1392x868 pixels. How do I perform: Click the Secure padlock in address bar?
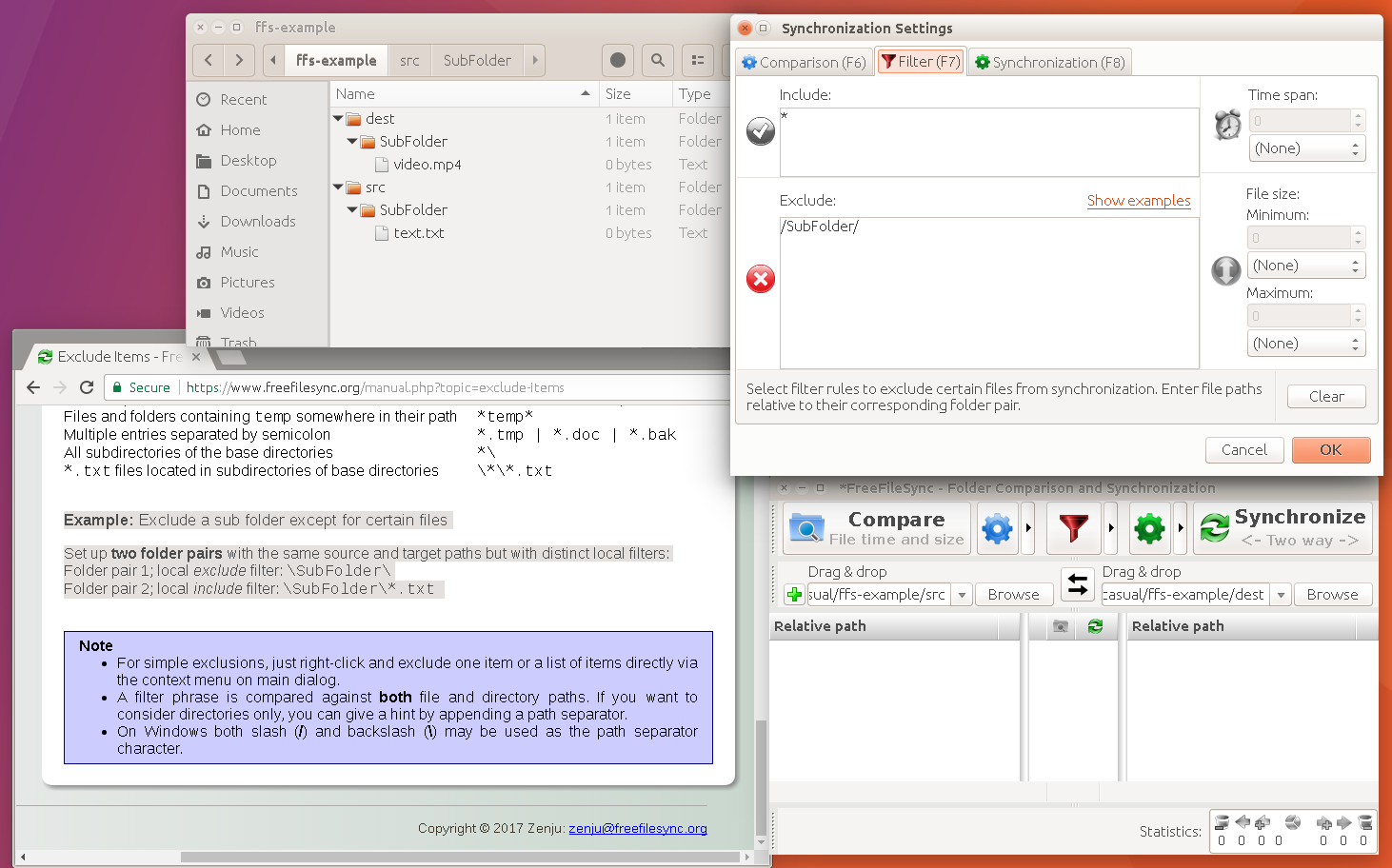(117, 387)
